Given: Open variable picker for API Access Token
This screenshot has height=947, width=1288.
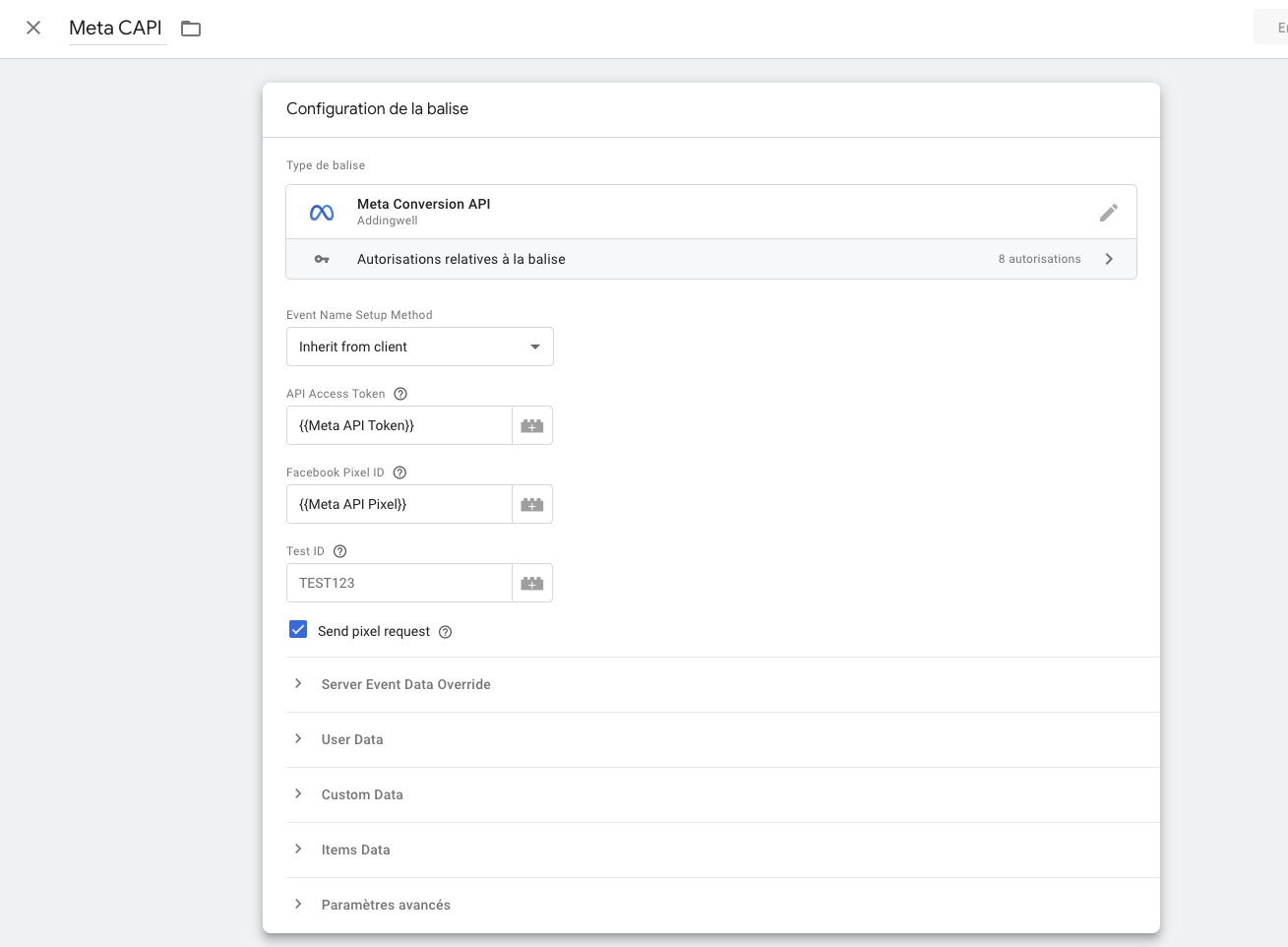Looking at the screenshot, I should pyautogui.click(x=532, y=425).
